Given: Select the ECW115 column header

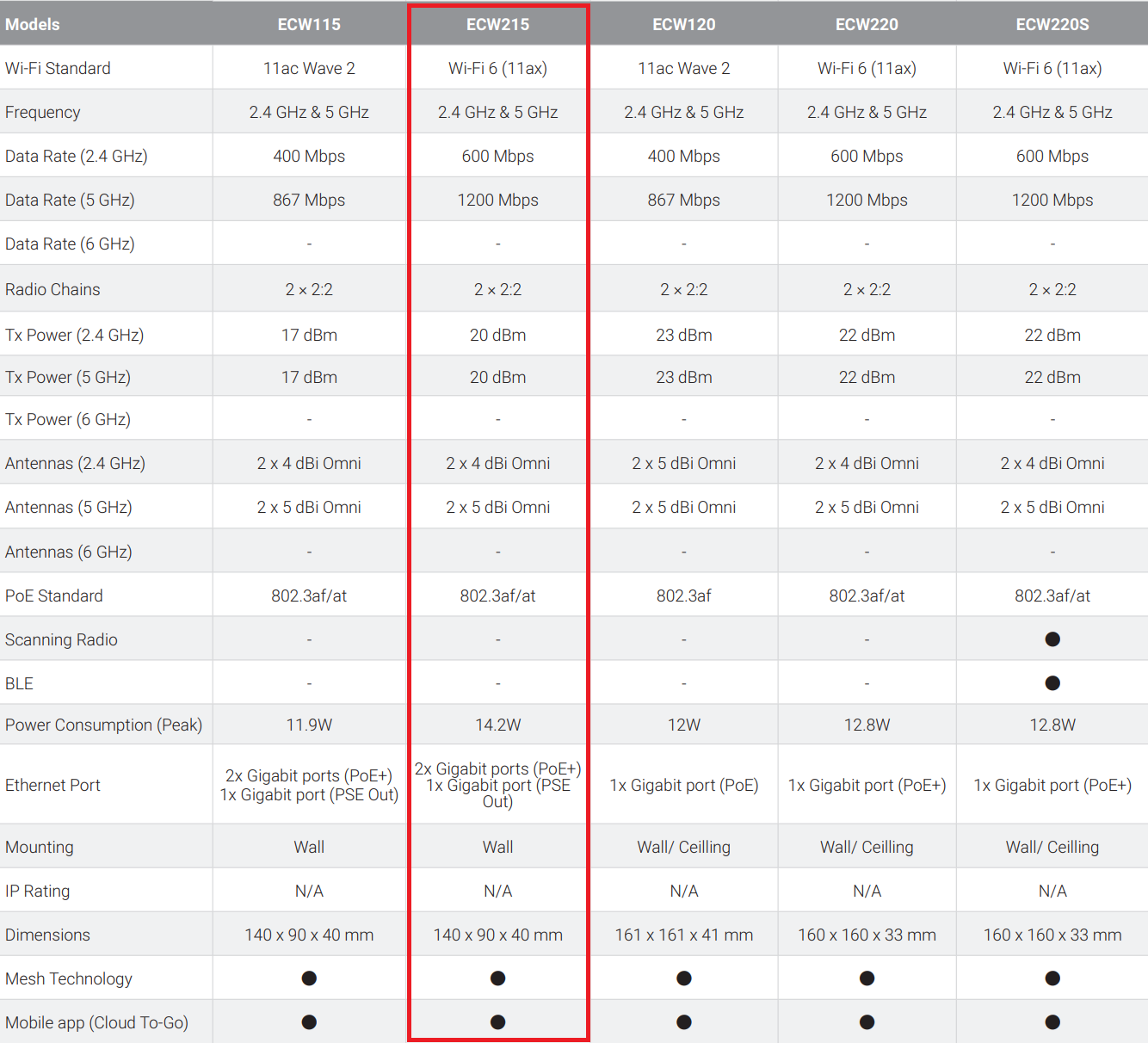Looking at the screenshot, I should coord(309,24).
